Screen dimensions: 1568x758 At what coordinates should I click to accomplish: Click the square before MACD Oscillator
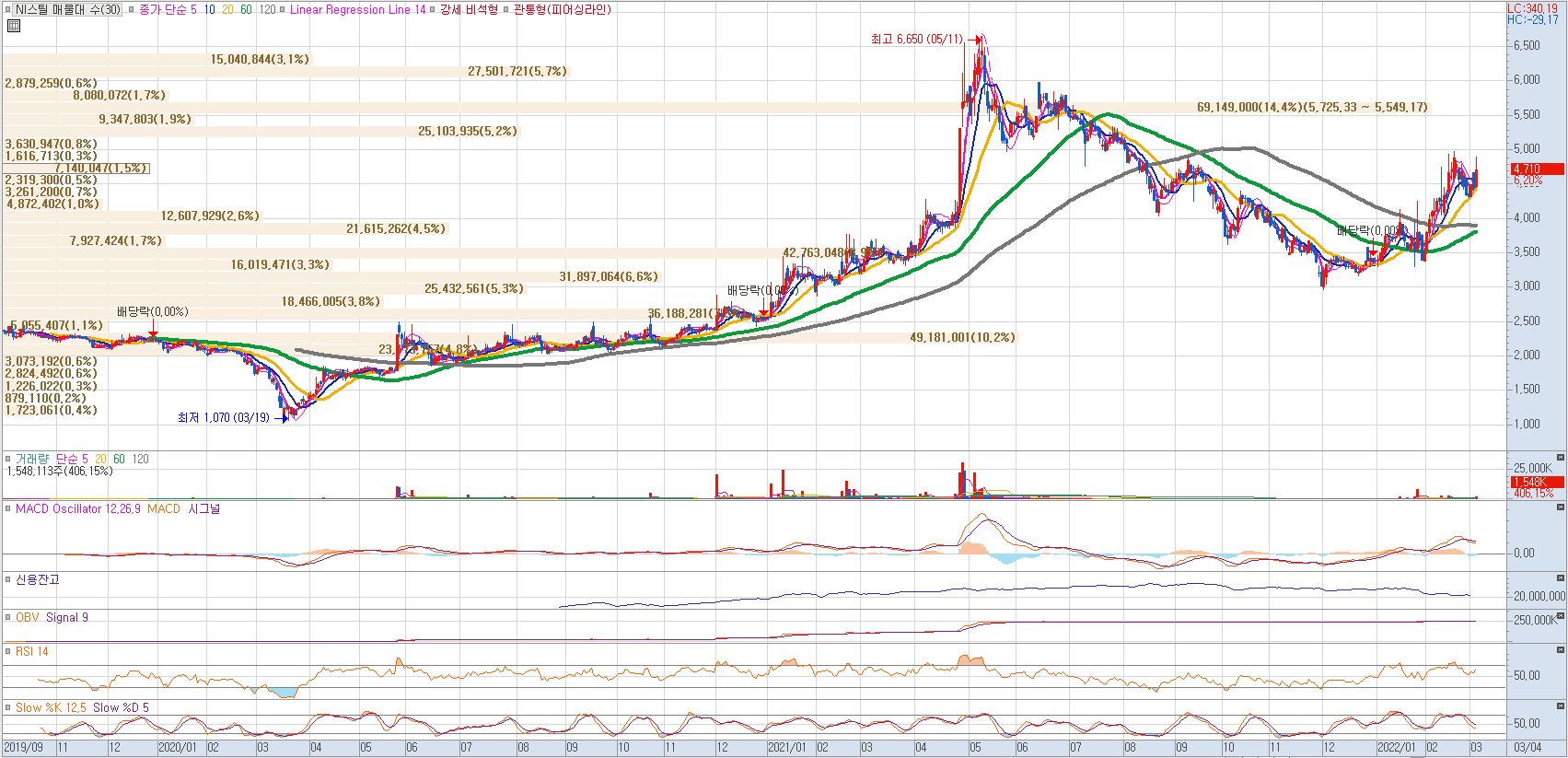click(x=7, y=508)
